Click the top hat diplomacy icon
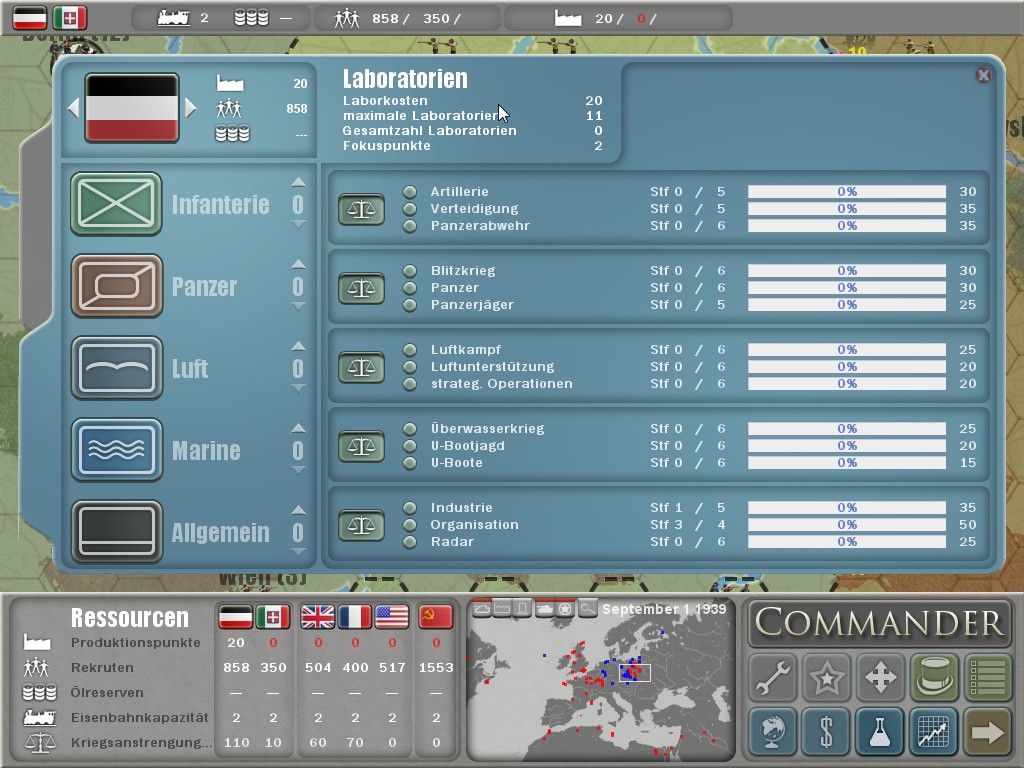1024x768 pixels. (x=933, y=677)
